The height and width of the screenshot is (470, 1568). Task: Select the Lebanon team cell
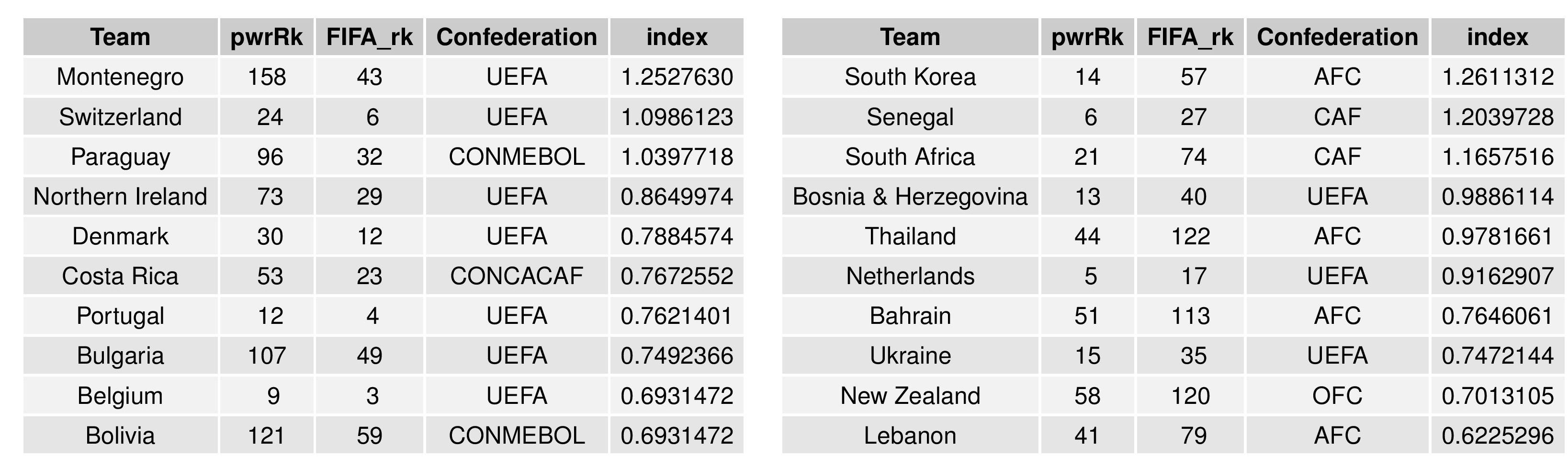pyautogui.click(x=910, y=436)
